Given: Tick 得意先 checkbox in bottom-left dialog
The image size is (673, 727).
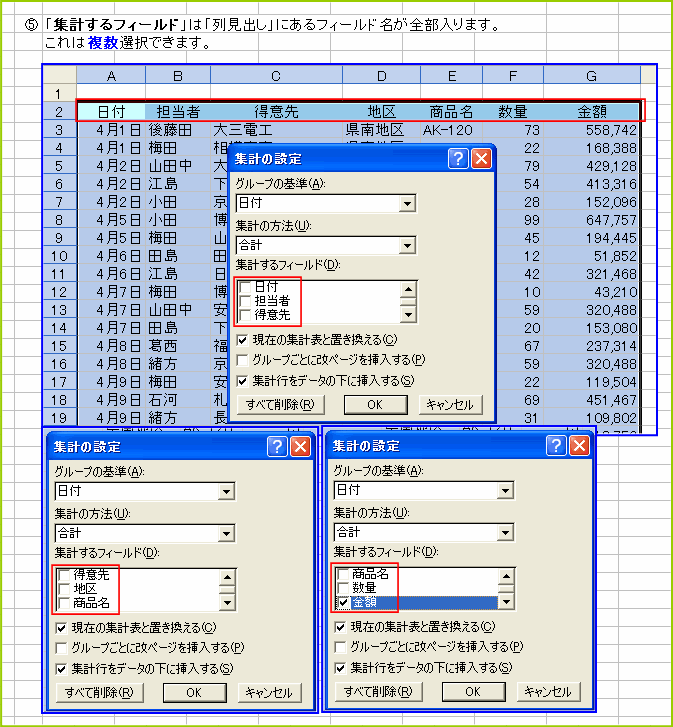Looking at the screenshot, I should (x=64, y=575).
